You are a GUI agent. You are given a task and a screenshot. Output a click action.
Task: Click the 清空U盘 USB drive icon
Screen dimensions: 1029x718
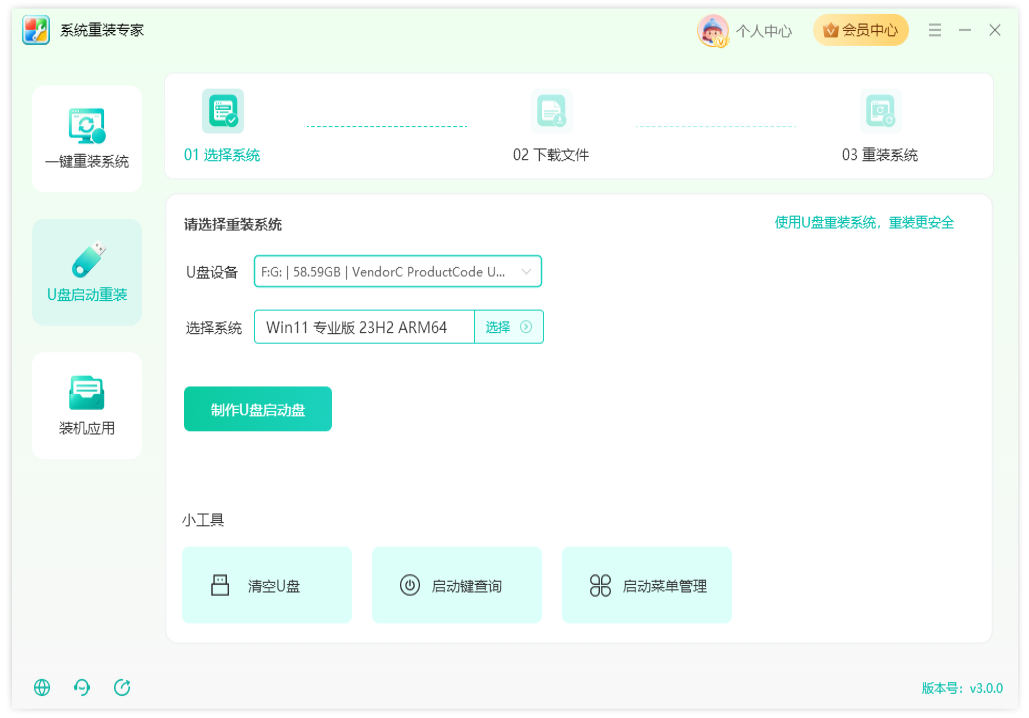point(220,585)
